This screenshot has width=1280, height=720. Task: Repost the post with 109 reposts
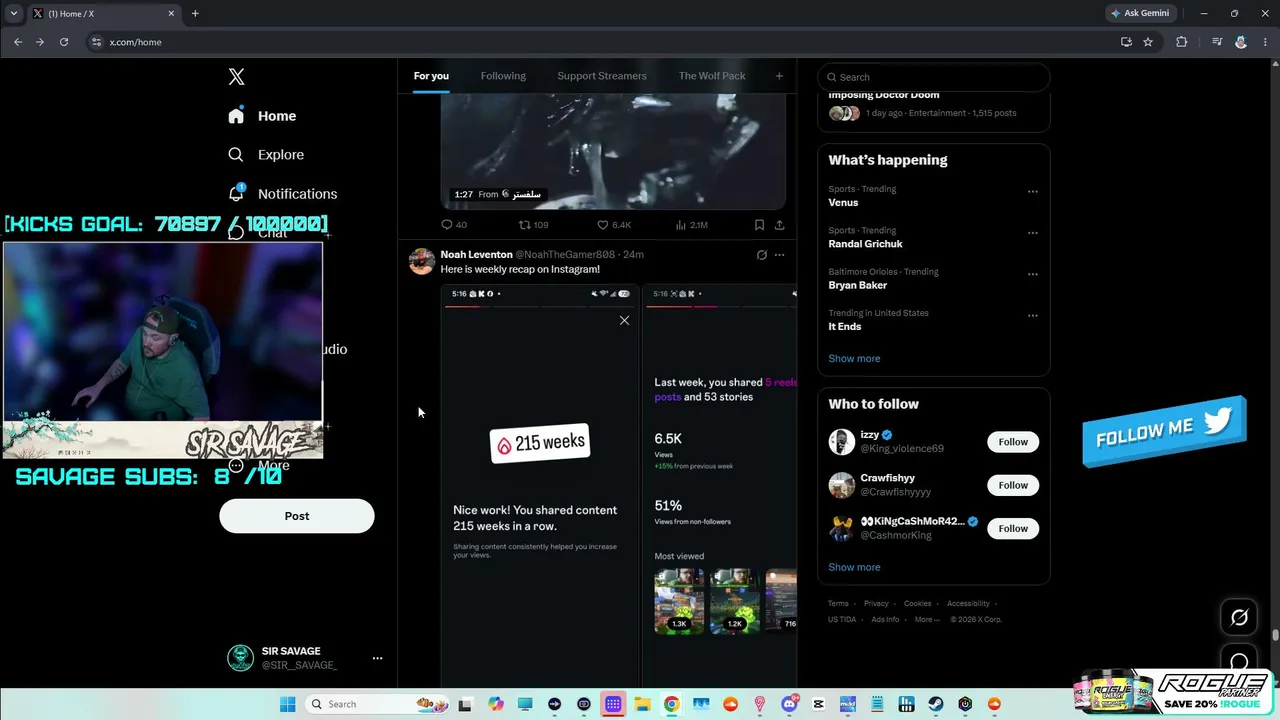point(533,225)
